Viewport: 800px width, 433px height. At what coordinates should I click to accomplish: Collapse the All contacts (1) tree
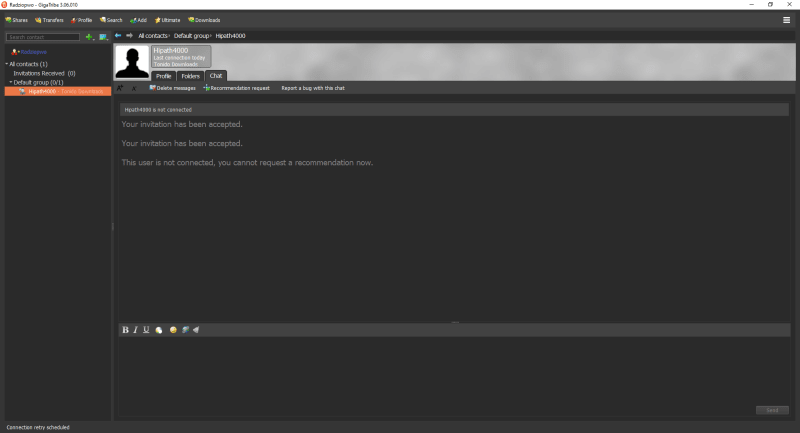pos(7,64)
